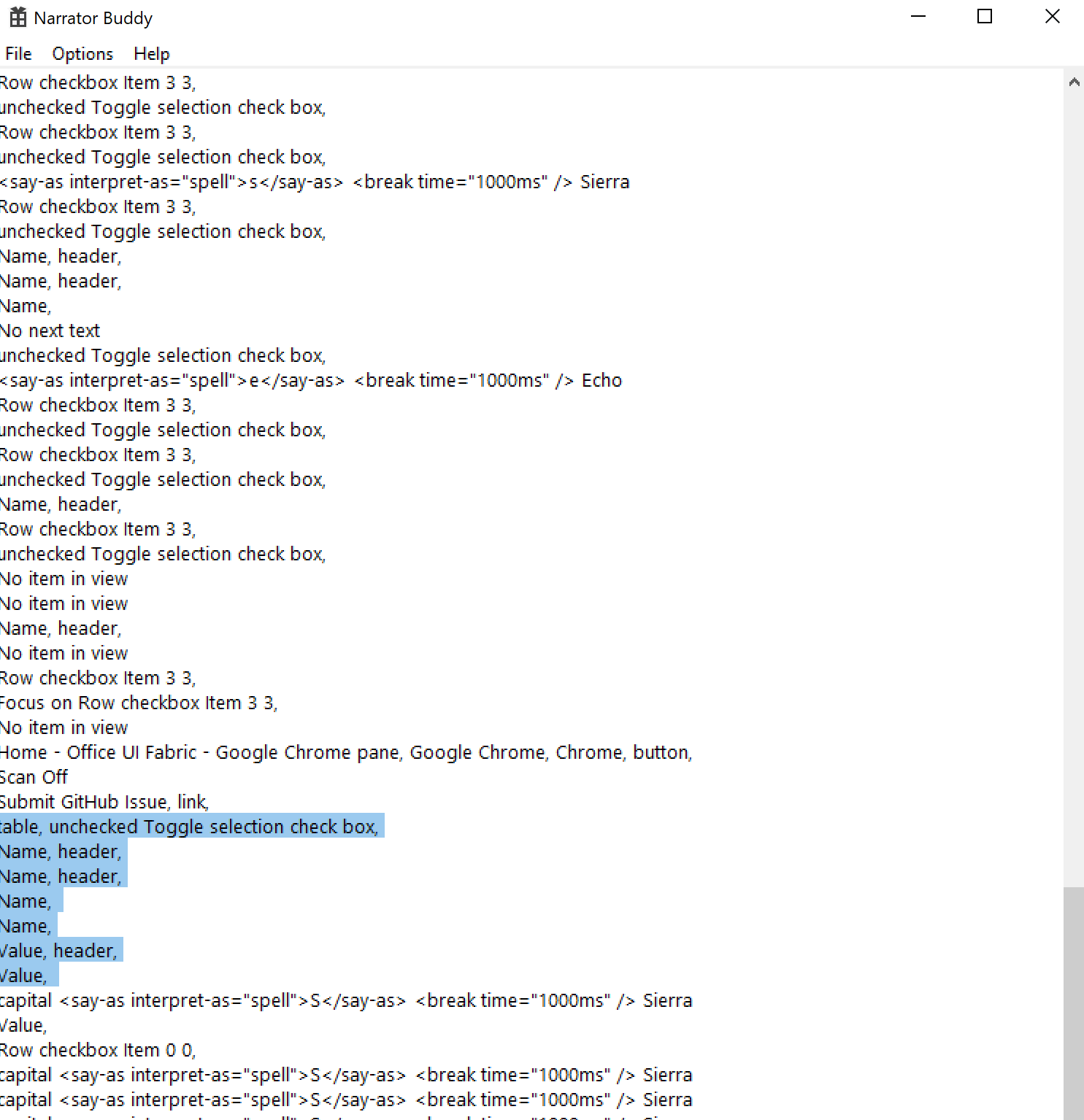Image resolution: width=1084 pixels, height=1120 pixels.
Task: Click the 'Focus on Row checkbox Item 3 3' line
Action: pyautogui.click(x=139, y=703)
